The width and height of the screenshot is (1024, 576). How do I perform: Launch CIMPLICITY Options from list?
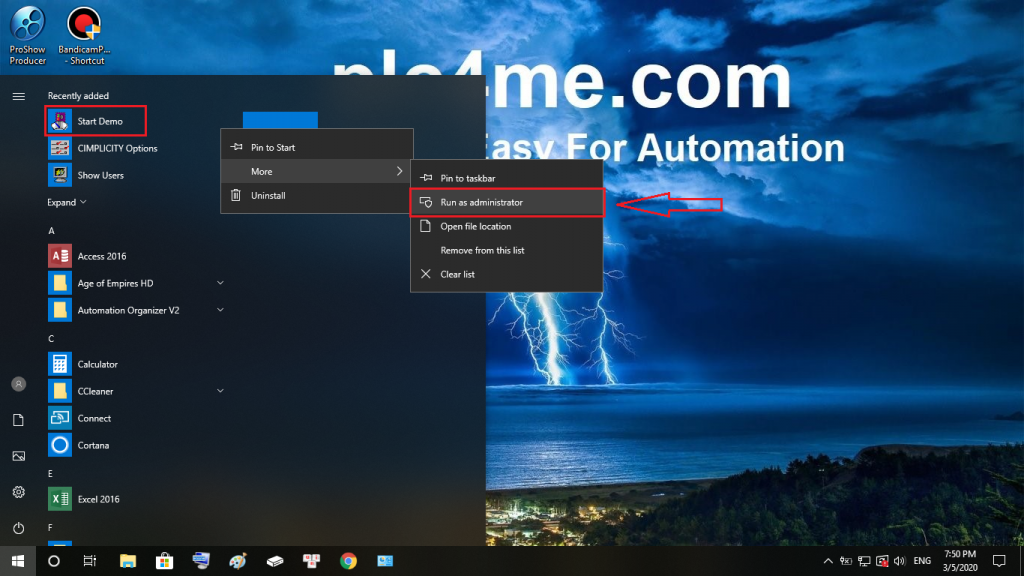117,148
